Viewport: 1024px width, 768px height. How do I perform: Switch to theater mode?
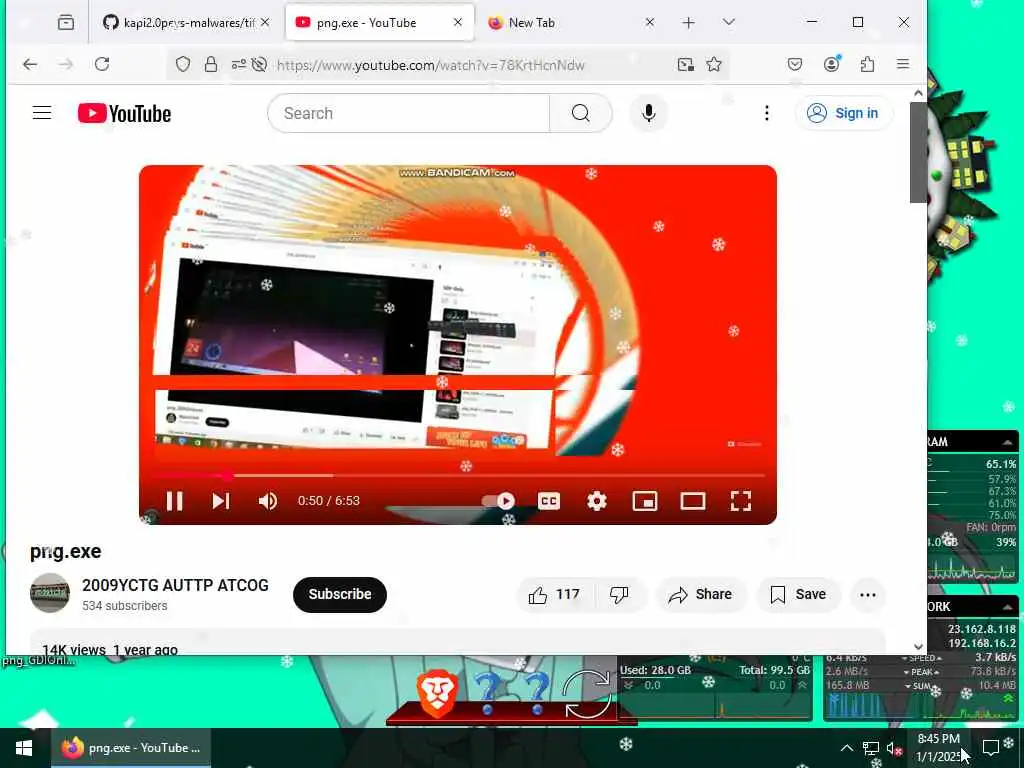click(693, 501)
